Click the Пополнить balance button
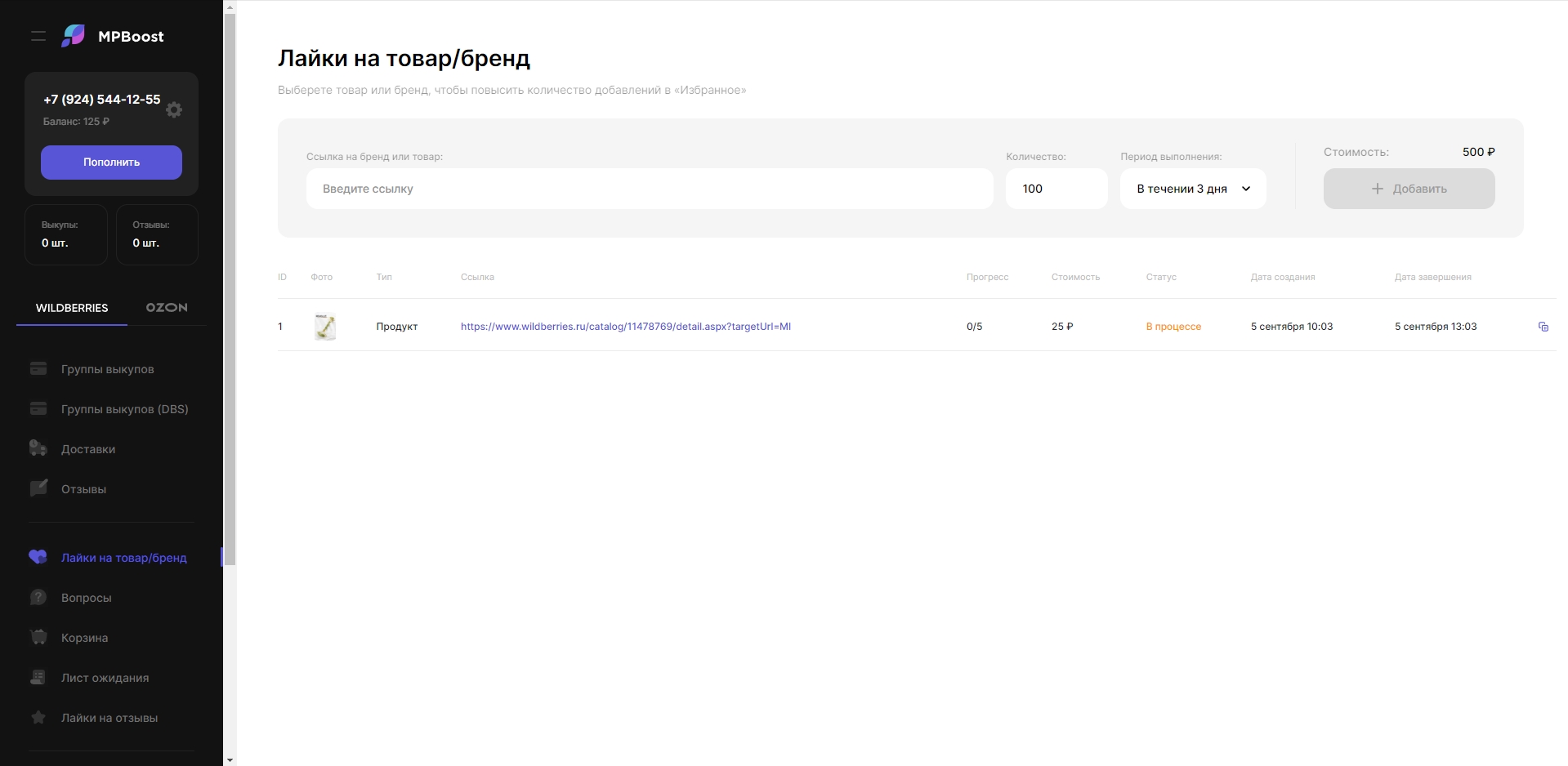 coord(111,163)
